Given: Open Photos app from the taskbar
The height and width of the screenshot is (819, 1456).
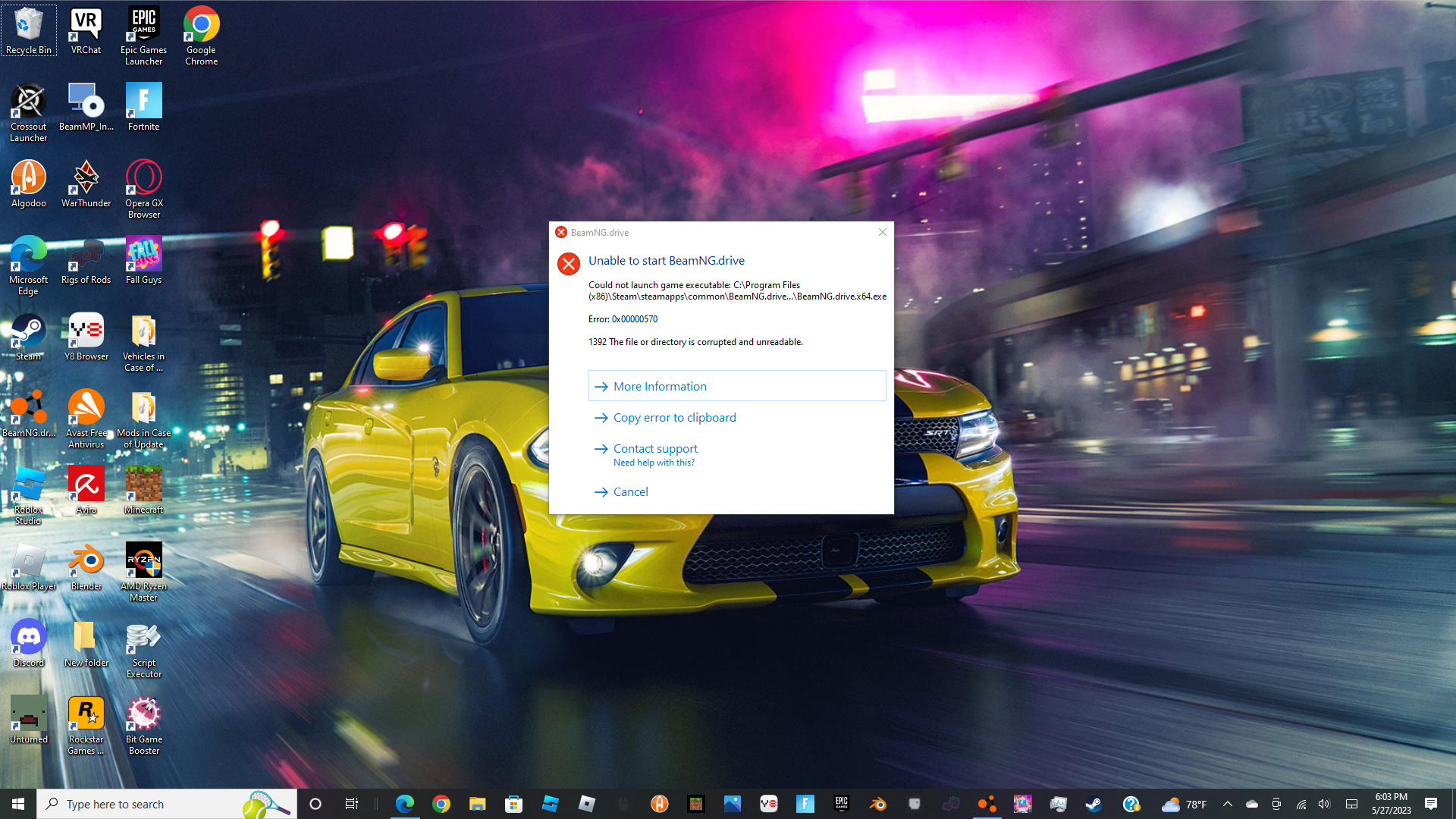Looking at the screenshot, I should [733, 804].
